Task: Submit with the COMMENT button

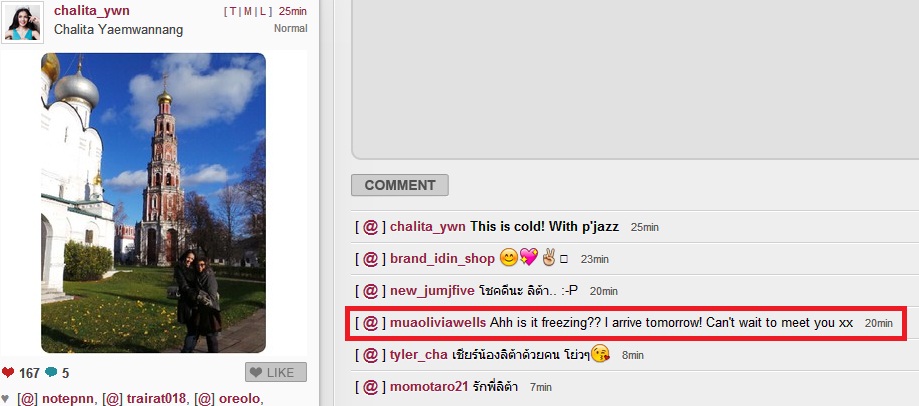Action: tap(400, 185)
